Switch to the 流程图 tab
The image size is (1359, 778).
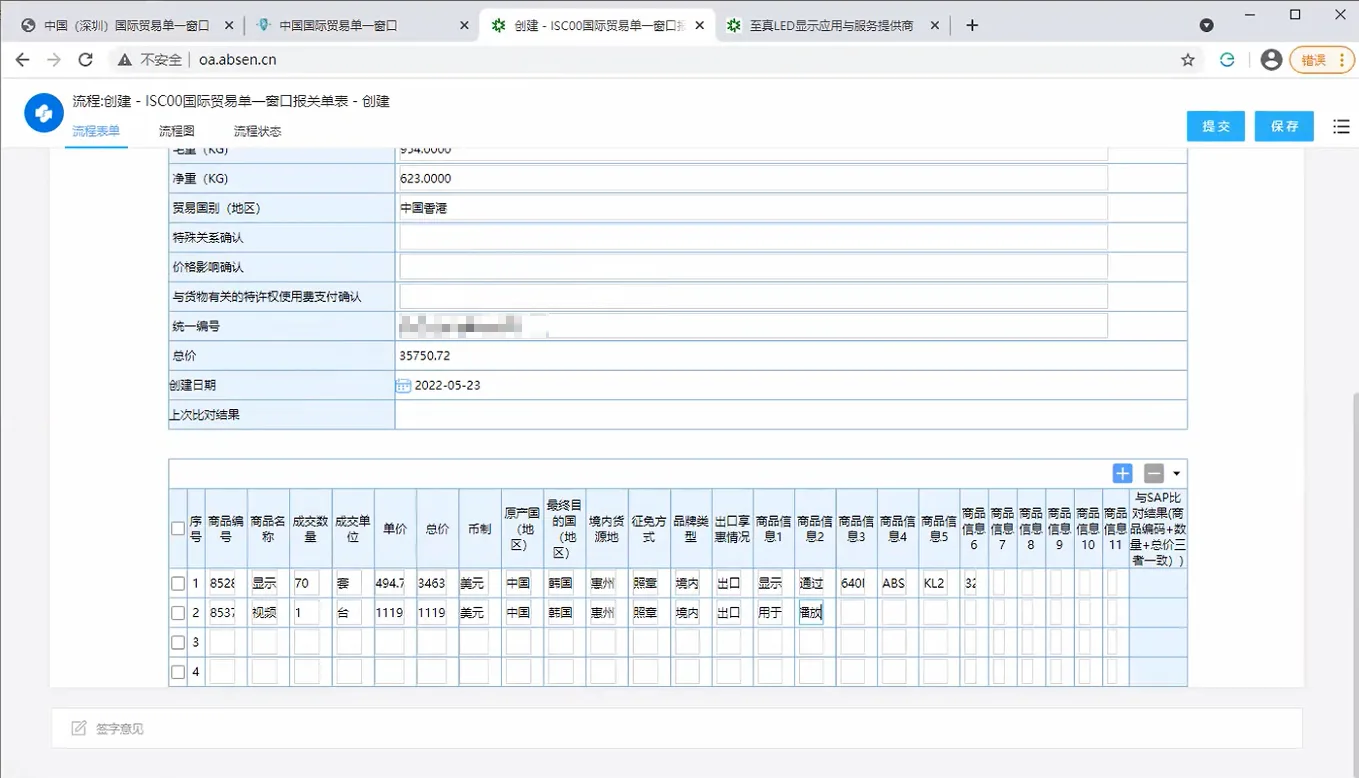[177, 131]
